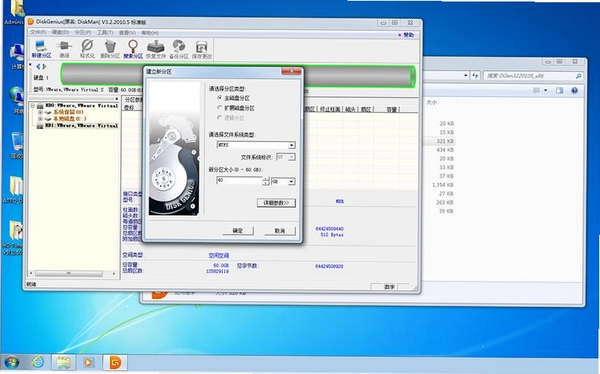Select the 321 KB file row in Explorer
600x374 pixels.
point(440,141)
